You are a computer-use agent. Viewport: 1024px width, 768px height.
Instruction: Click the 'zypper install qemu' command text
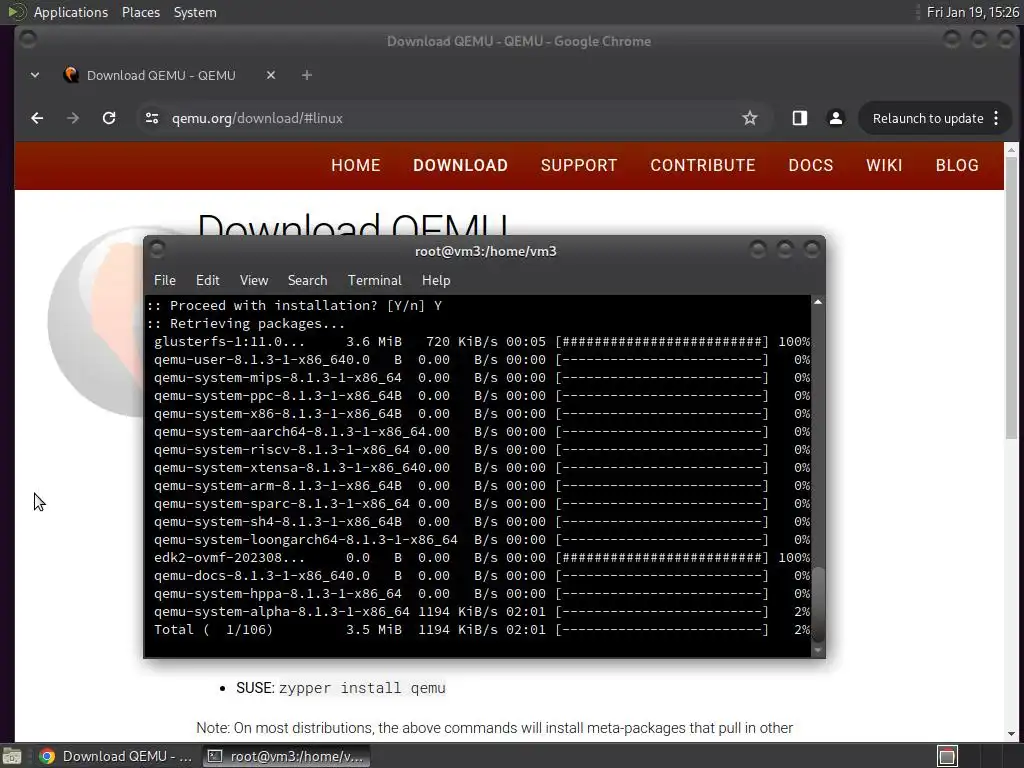(x=362, y=688)
